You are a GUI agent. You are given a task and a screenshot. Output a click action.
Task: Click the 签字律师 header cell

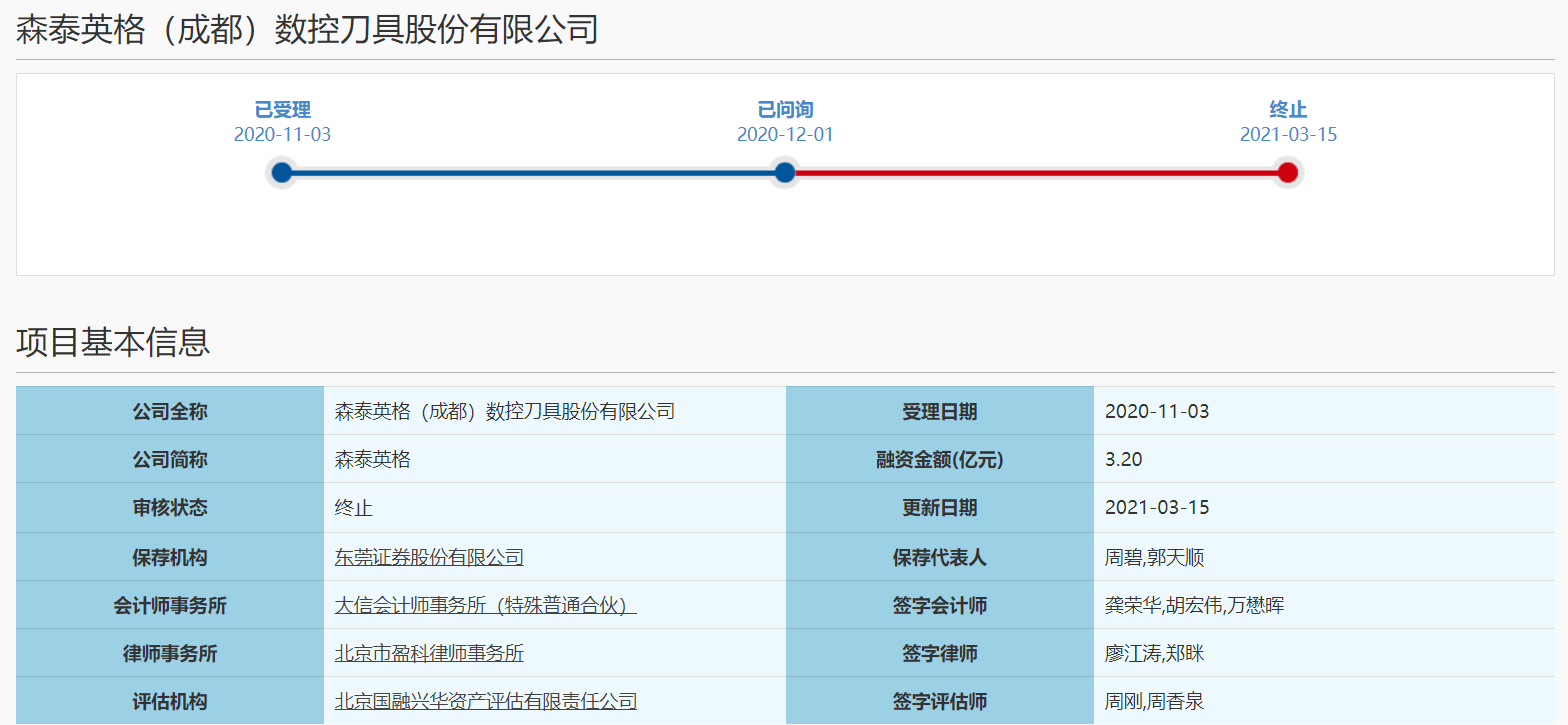point(940,653)
